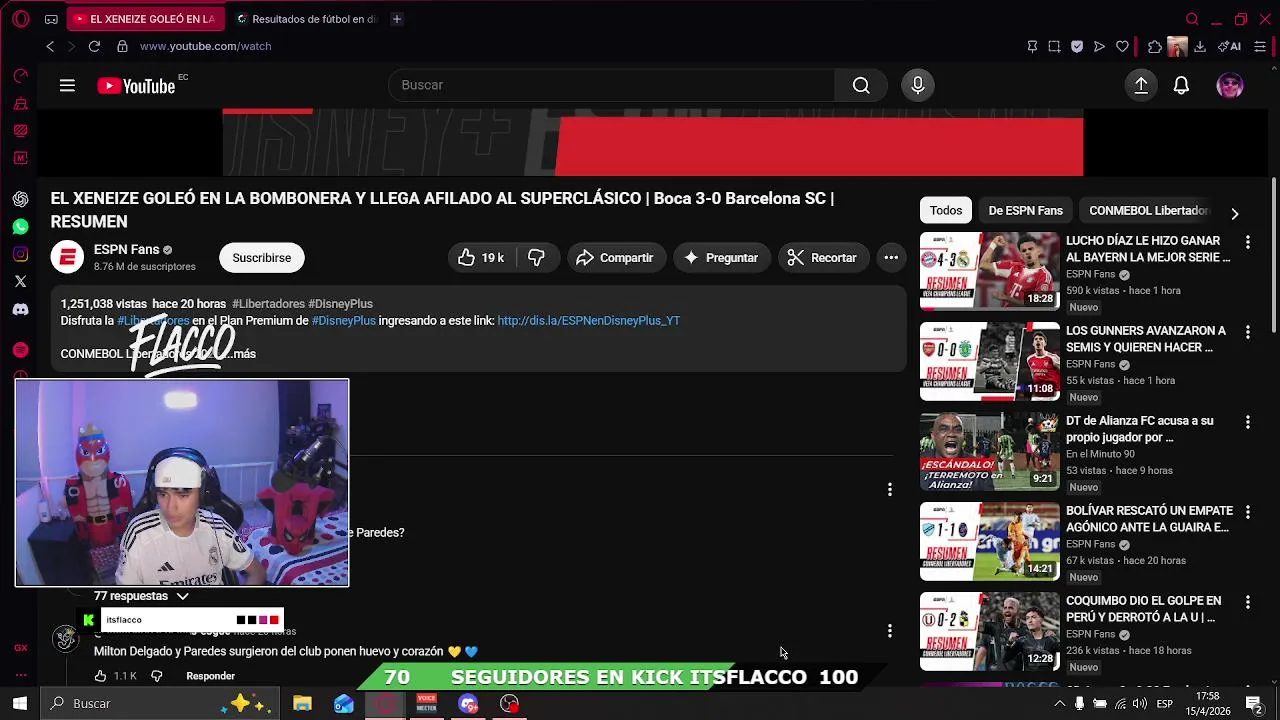This screenshot has width=1280, height=720.
Task: Click the YouTube search magnifier button
Action: (861, 85)
